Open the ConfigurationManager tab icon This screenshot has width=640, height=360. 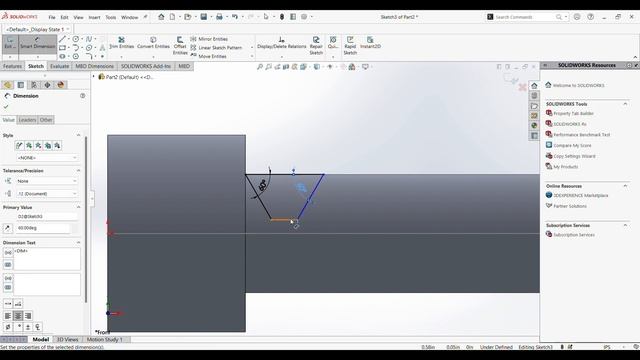tap(34, 85)
